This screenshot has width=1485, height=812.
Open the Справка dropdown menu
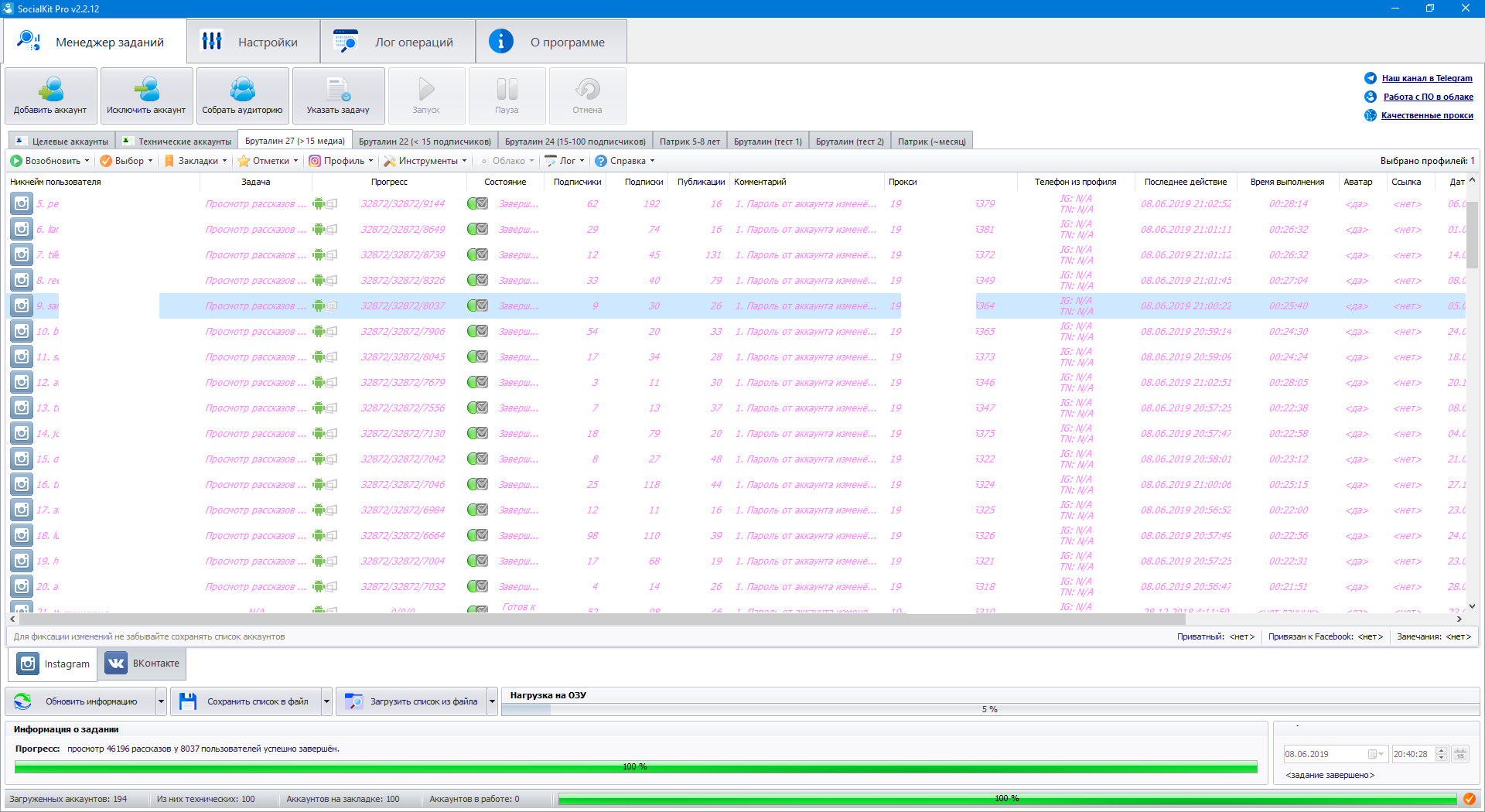tap(625, 161)
